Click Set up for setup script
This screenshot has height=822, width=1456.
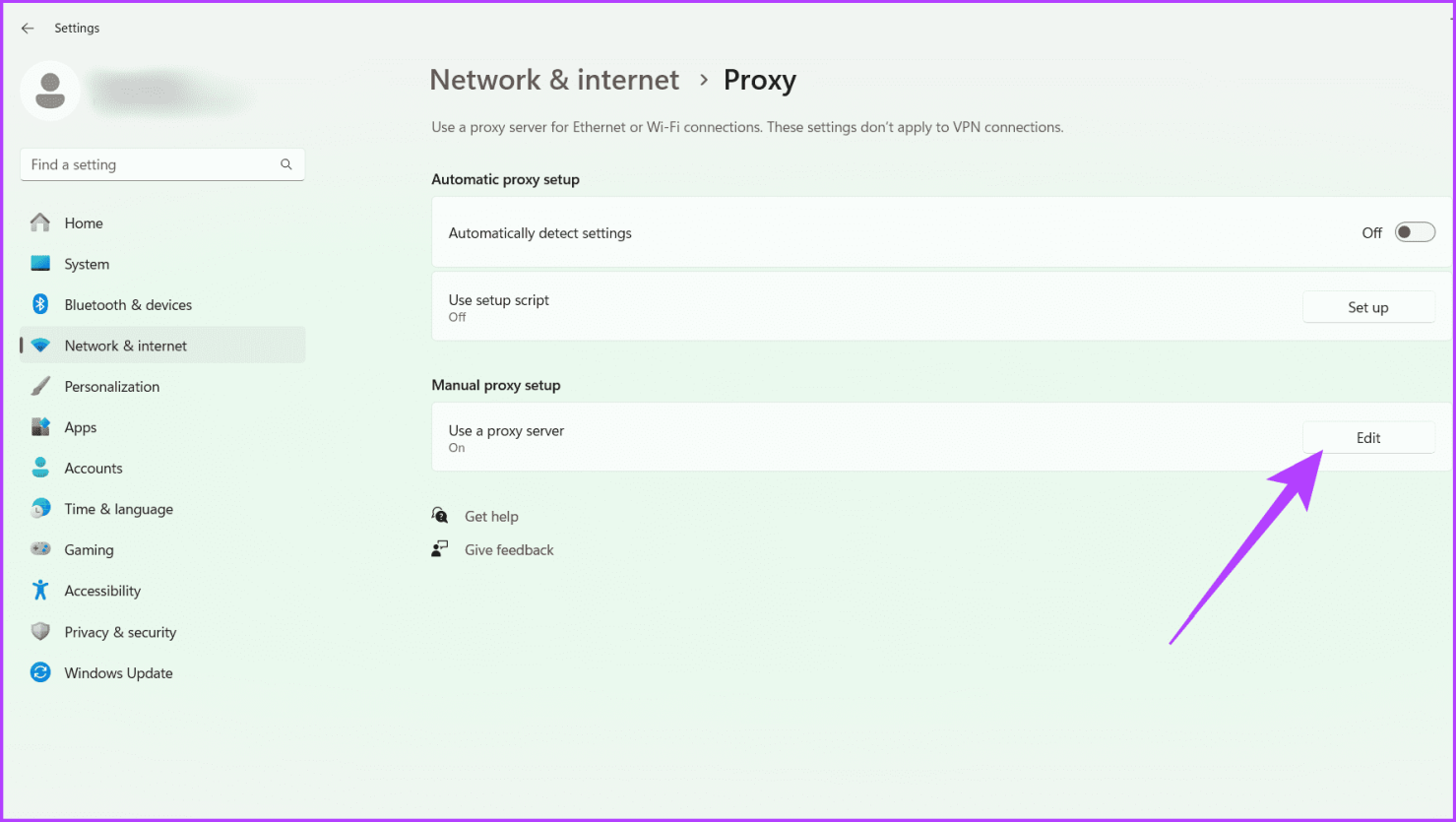[x=1367, y=307]
